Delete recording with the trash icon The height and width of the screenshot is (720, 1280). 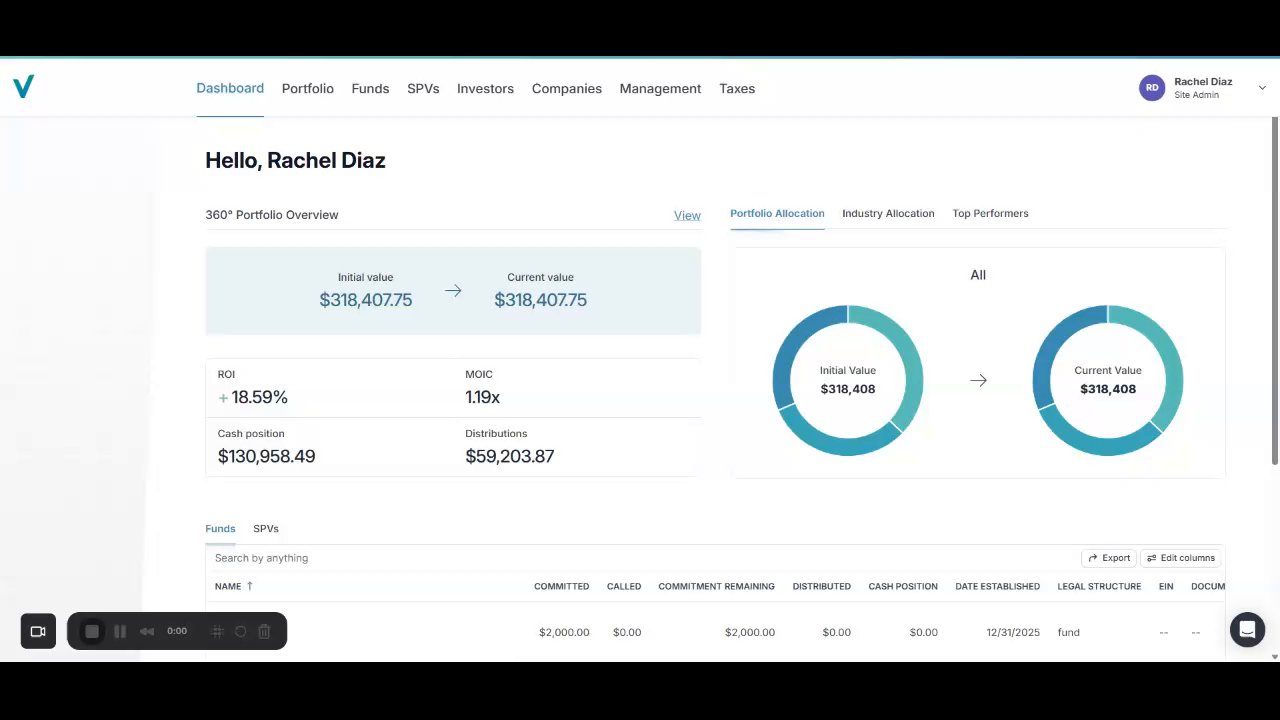coord(264,631)
